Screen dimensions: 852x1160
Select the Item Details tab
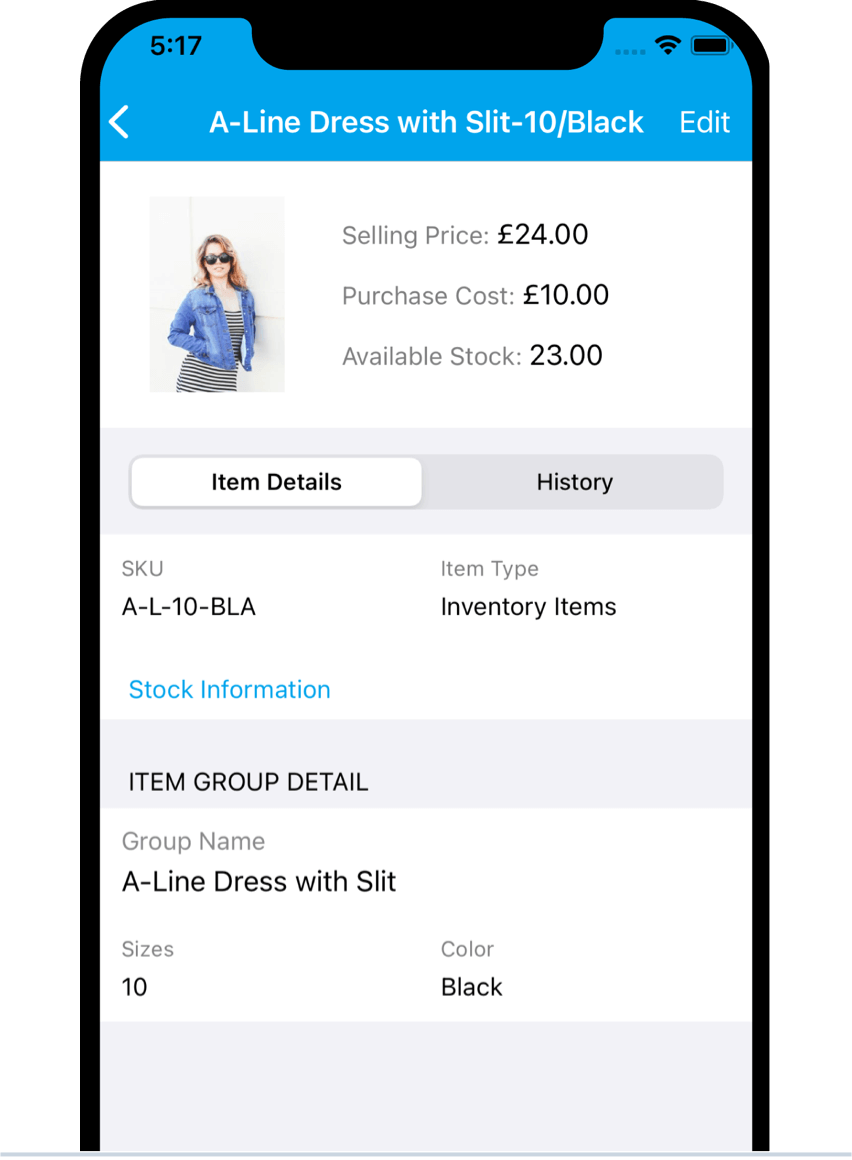(277, 482)
